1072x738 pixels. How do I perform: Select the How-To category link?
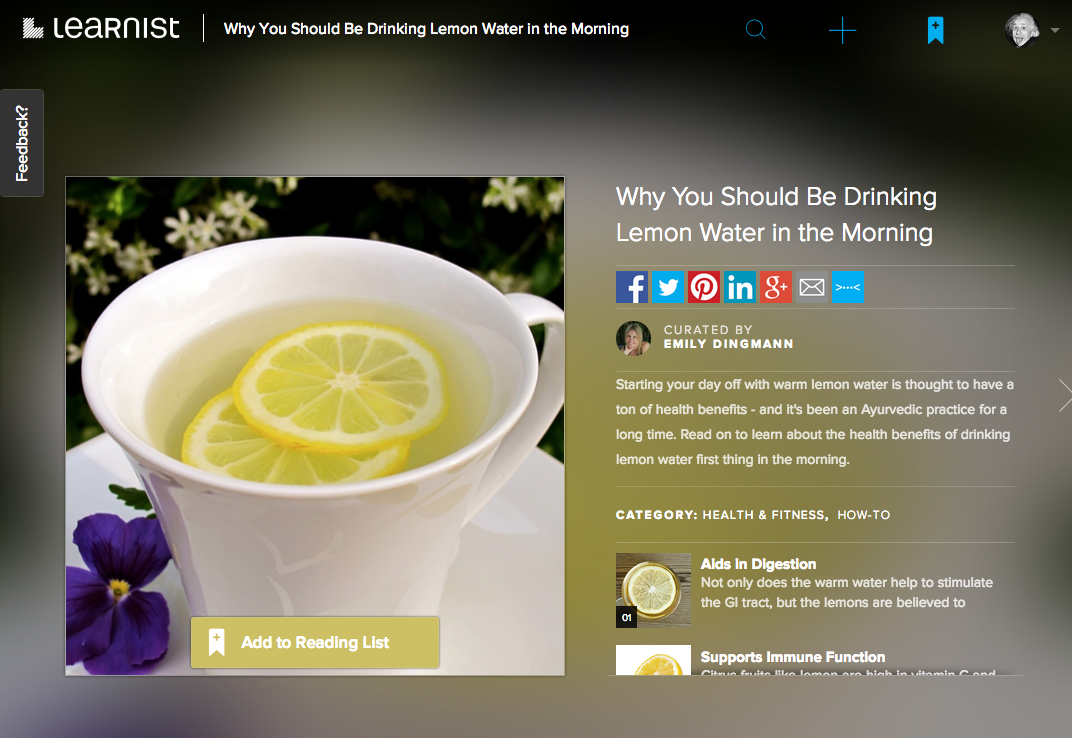point(863,515)
